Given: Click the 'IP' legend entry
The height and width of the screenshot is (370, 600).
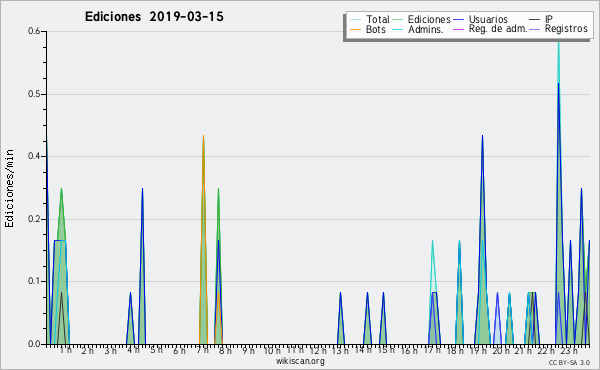Looking at the screenshot, I should tap(541, 19).
